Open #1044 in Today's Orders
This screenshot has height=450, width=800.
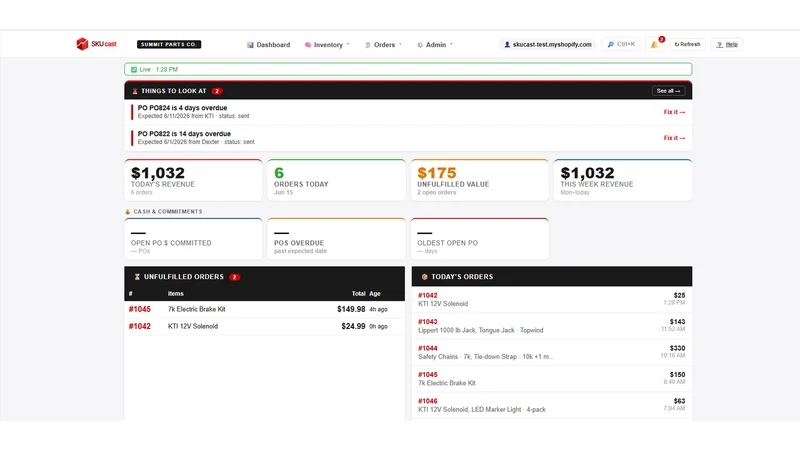pos(428,348)
